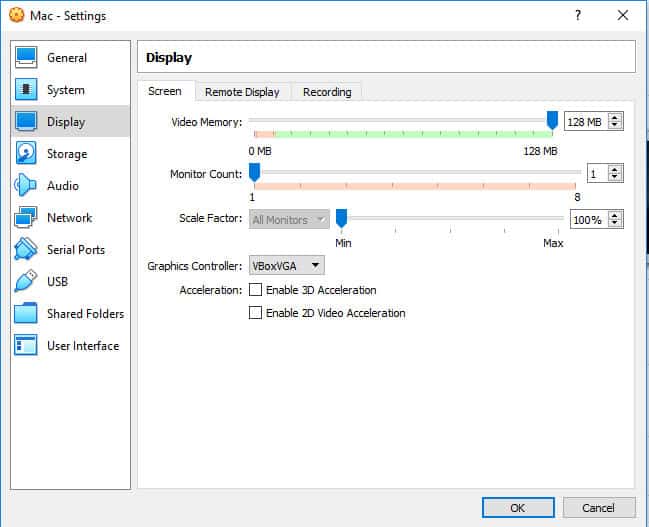Enable 2D Video Acceleration checkbox
The image size is (649, 527).
(255, 312)
